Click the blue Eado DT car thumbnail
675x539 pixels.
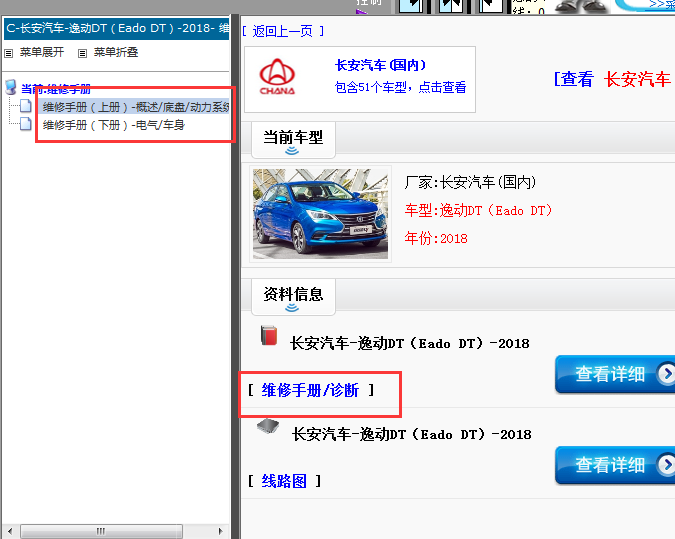pos(320,214)
